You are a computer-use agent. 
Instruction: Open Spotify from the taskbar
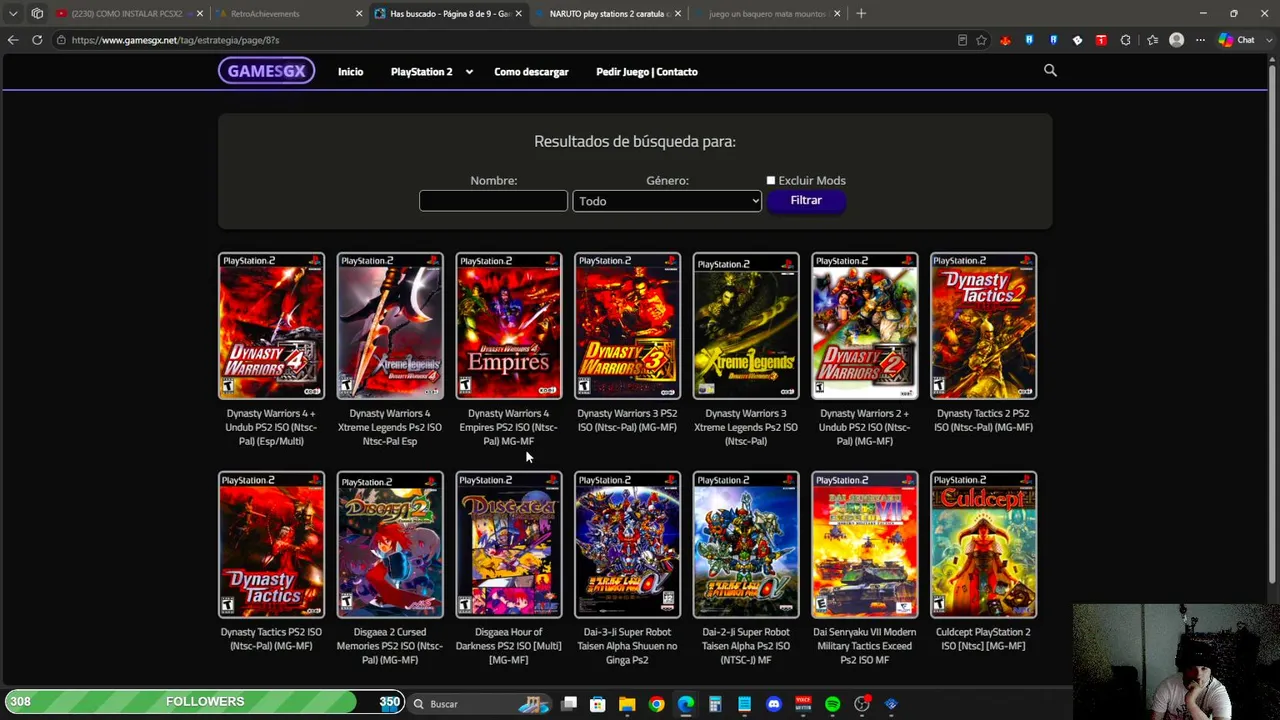click(x=832, y=704)
